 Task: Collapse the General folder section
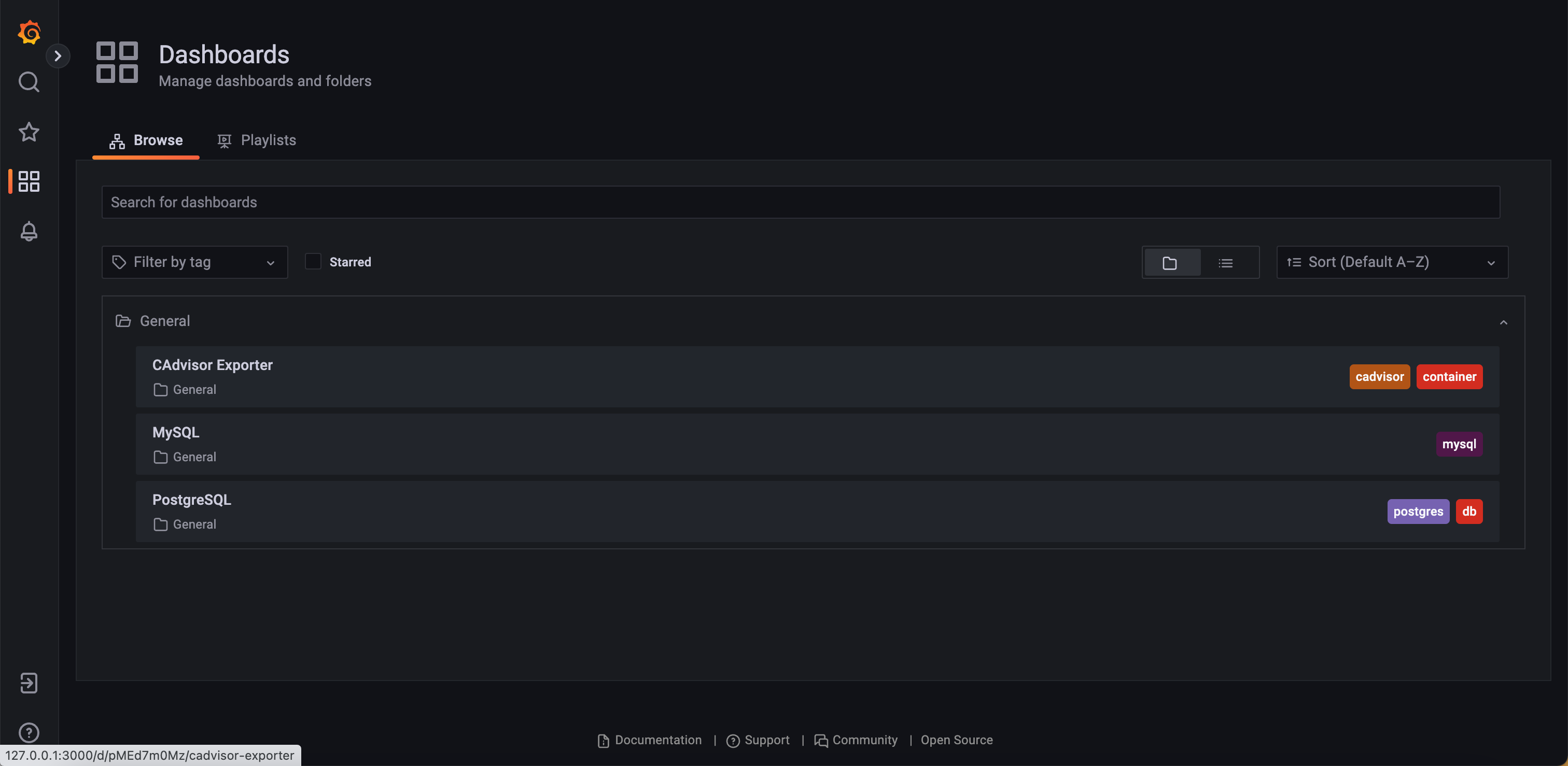(1504, 322)
